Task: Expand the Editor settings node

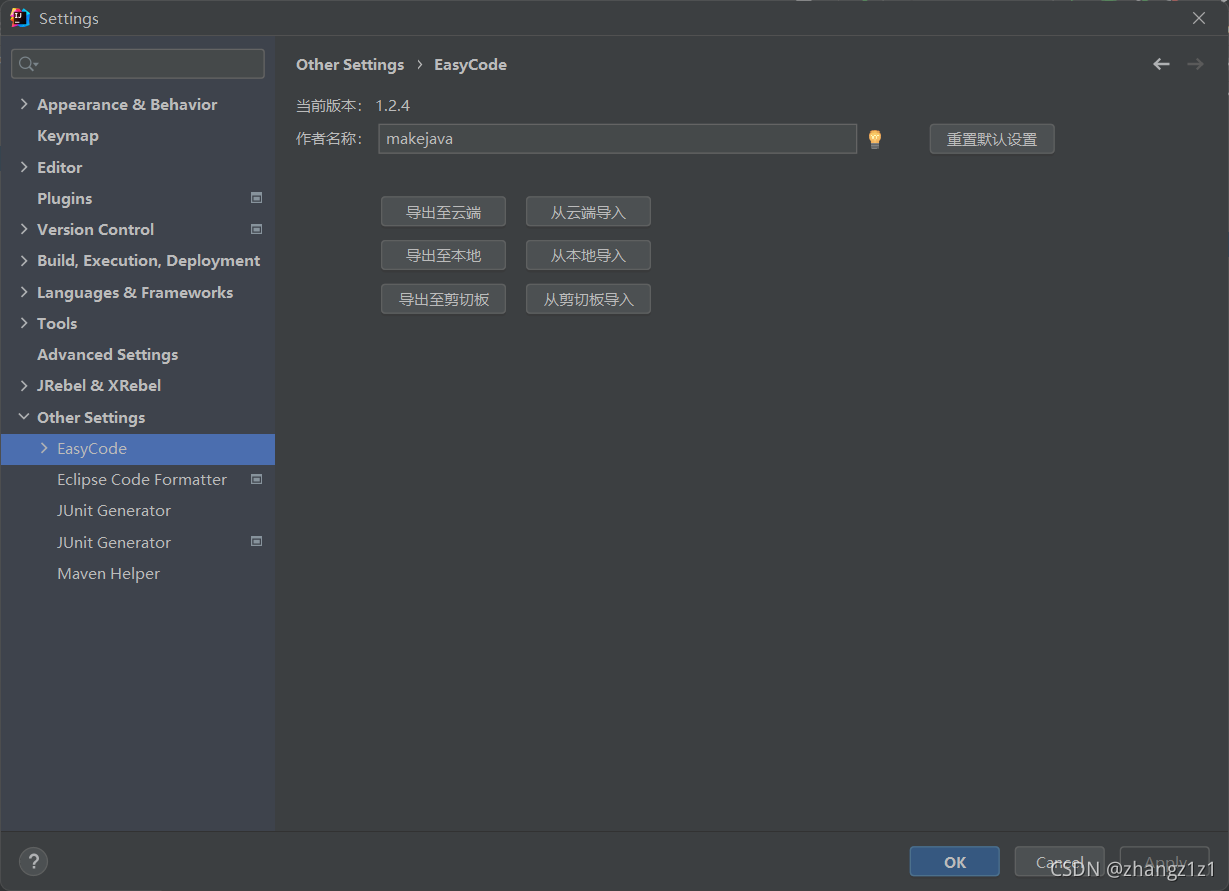Action: coord(24,167)
